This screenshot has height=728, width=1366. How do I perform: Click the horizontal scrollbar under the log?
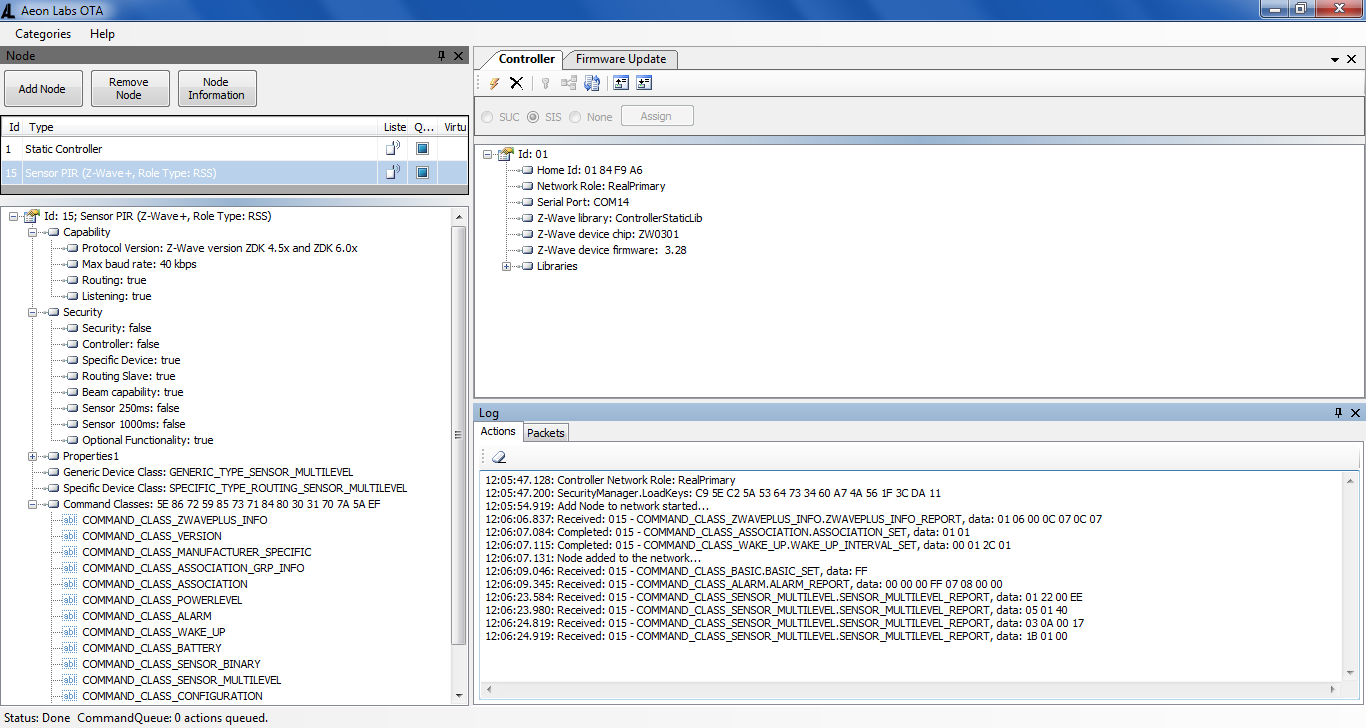click(x=910, y=690)
